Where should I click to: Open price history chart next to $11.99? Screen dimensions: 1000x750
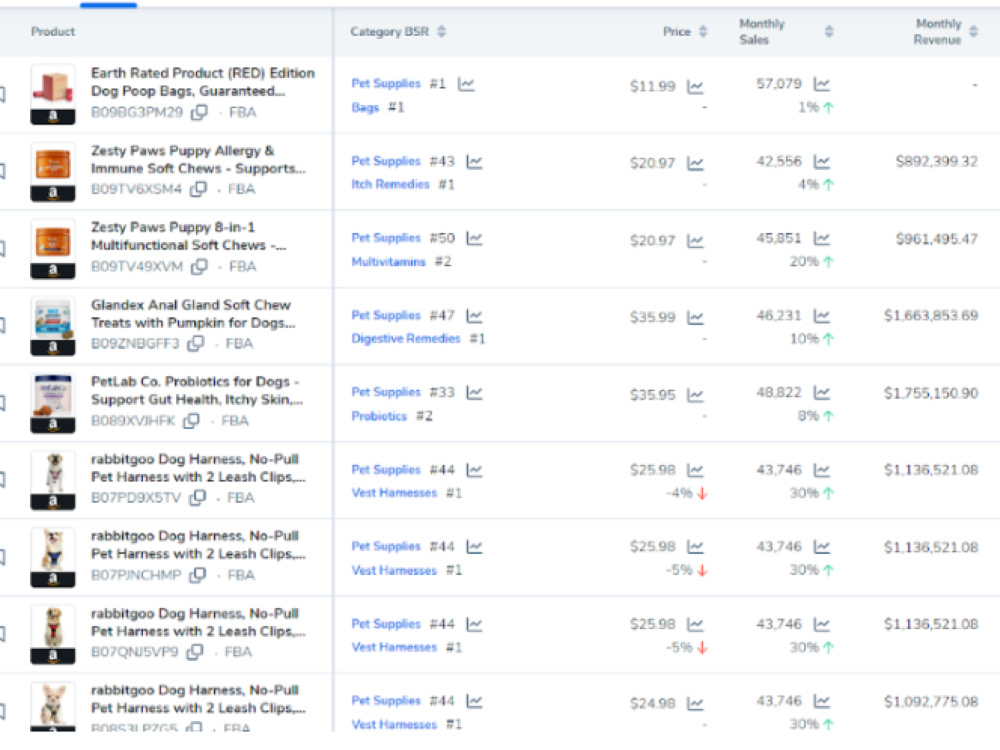[x=695, y=86]
